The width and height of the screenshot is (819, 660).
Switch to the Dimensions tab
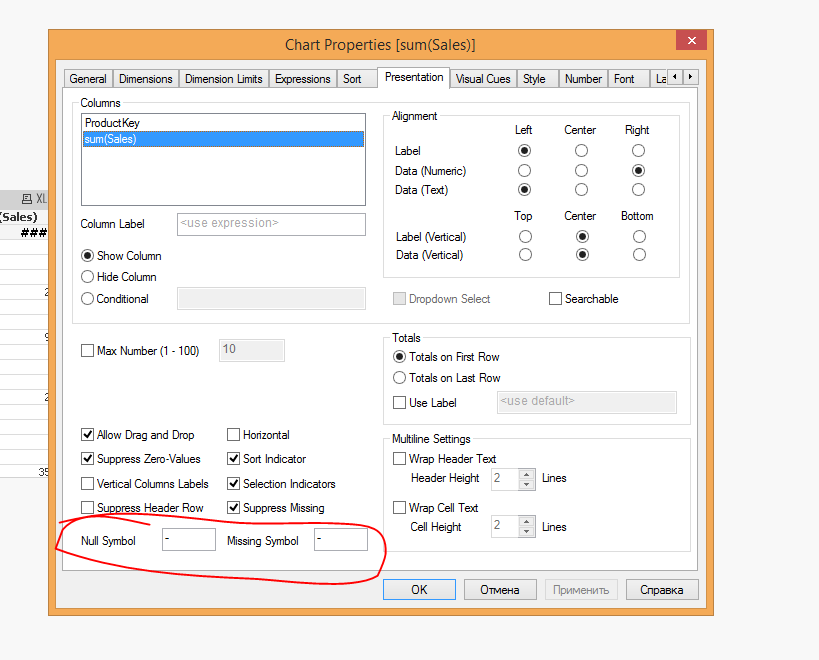point(145,79)
